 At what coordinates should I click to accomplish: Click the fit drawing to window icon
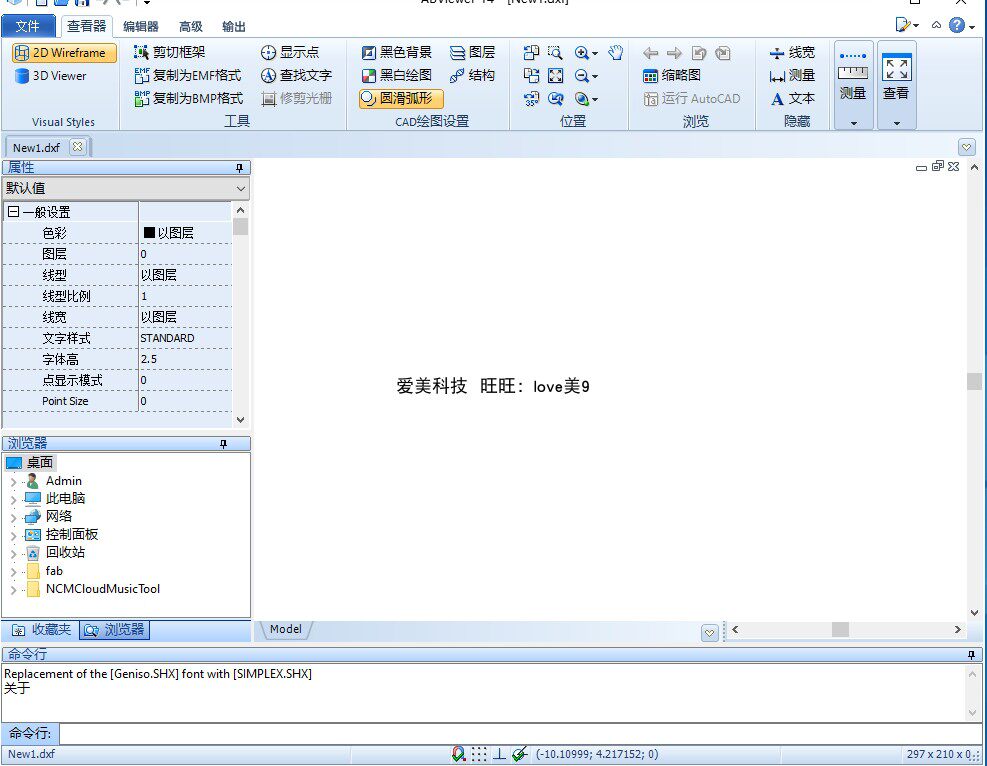(555, 76)
